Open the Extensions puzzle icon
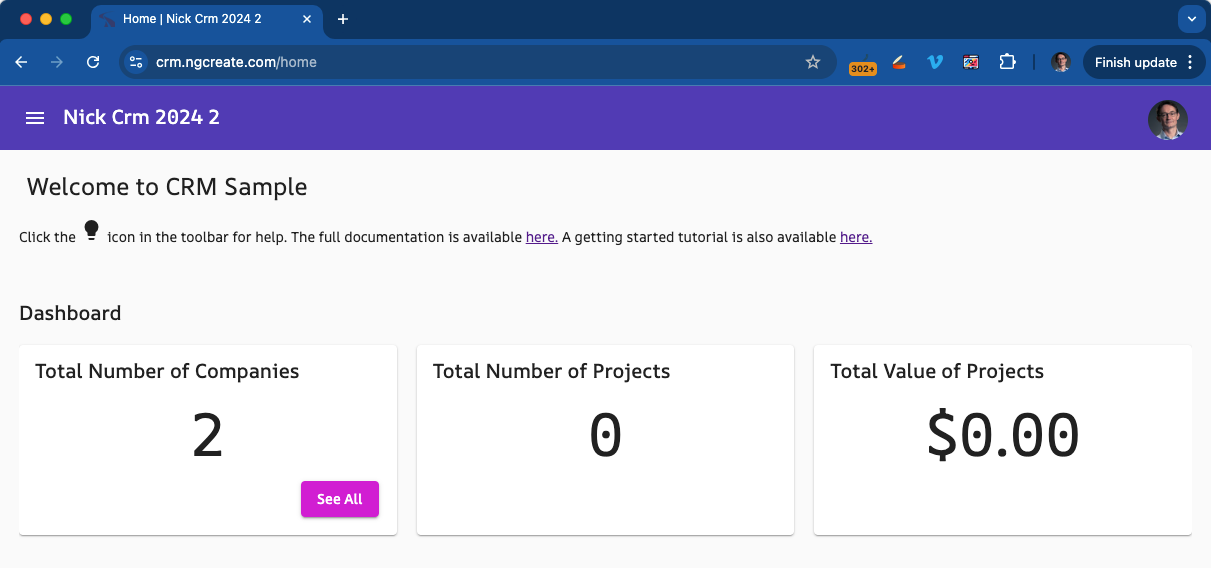1211x568 pixels. click(x=1007, y=62)
